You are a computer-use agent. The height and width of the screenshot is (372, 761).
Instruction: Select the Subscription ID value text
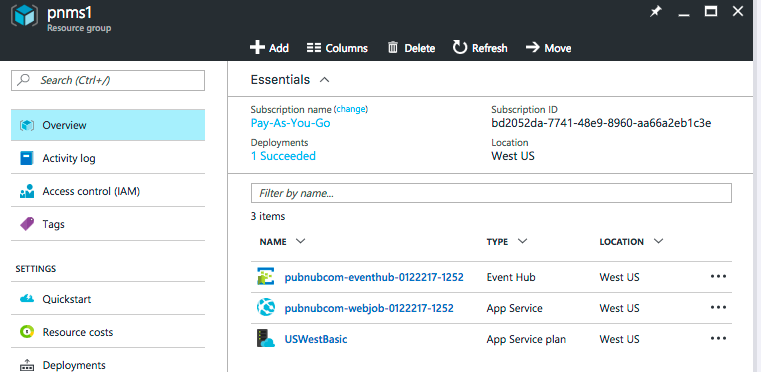601,123
